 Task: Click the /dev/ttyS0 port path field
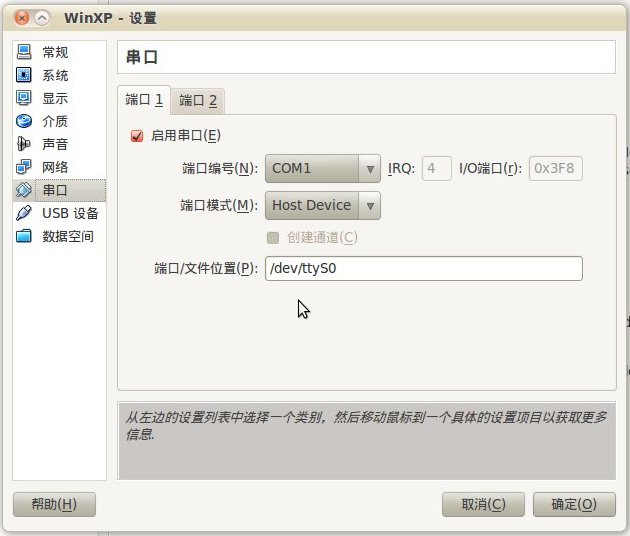point(423,268)
